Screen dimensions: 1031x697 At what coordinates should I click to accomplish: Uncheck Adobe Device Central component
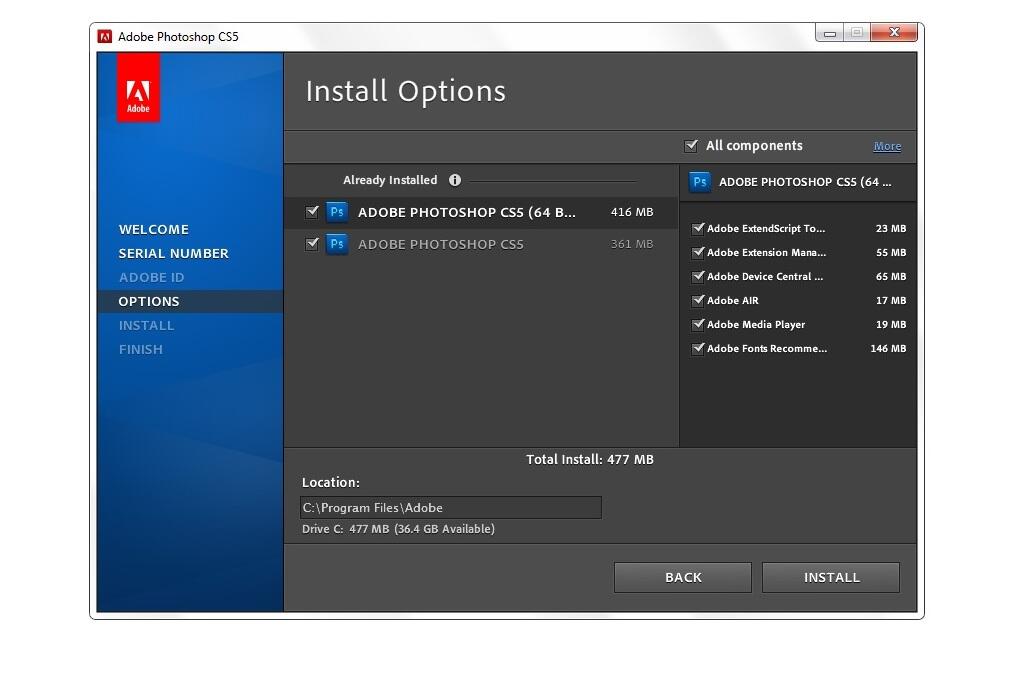point(698,277)
